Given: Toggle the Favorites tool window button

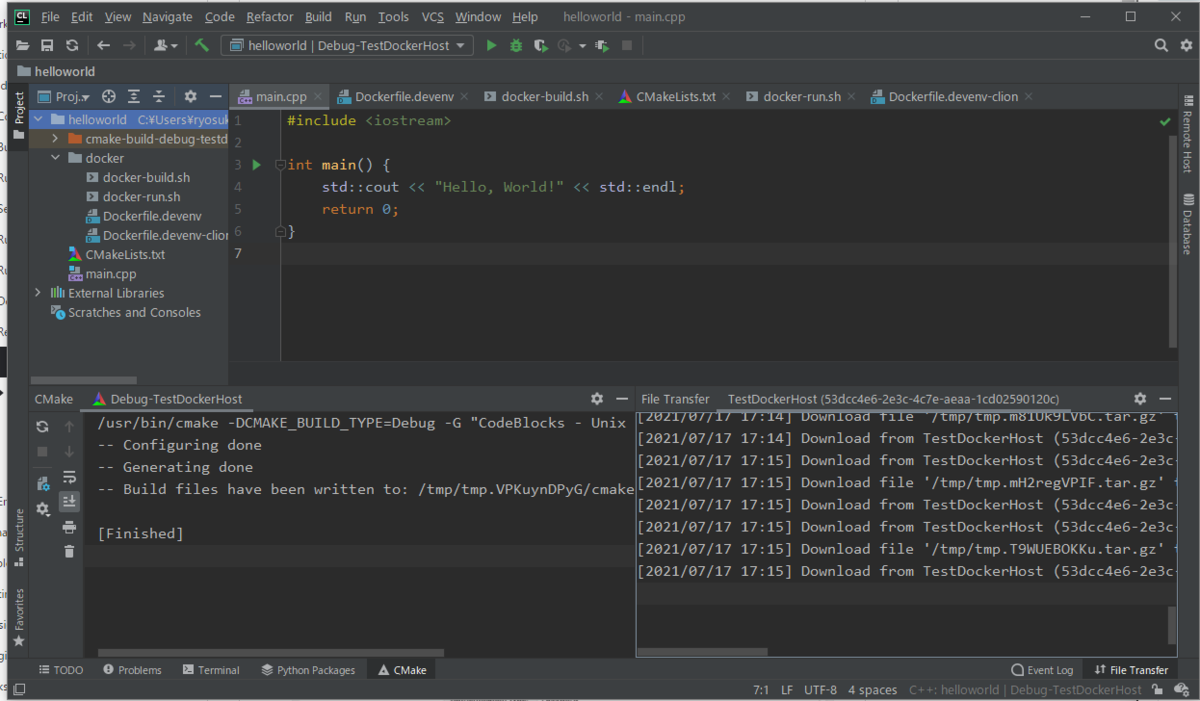Looking at the screenshot, I should (18, 616).
